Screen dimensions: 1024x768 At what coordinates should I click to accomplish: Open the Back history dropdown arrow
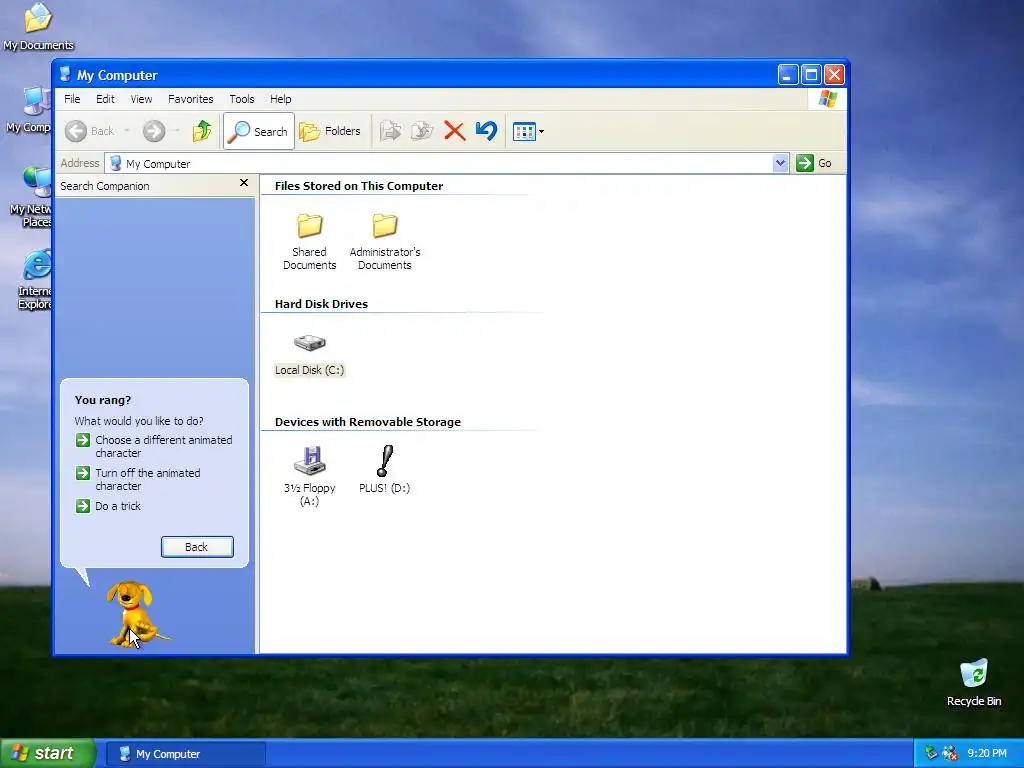[x=127, y=131]
